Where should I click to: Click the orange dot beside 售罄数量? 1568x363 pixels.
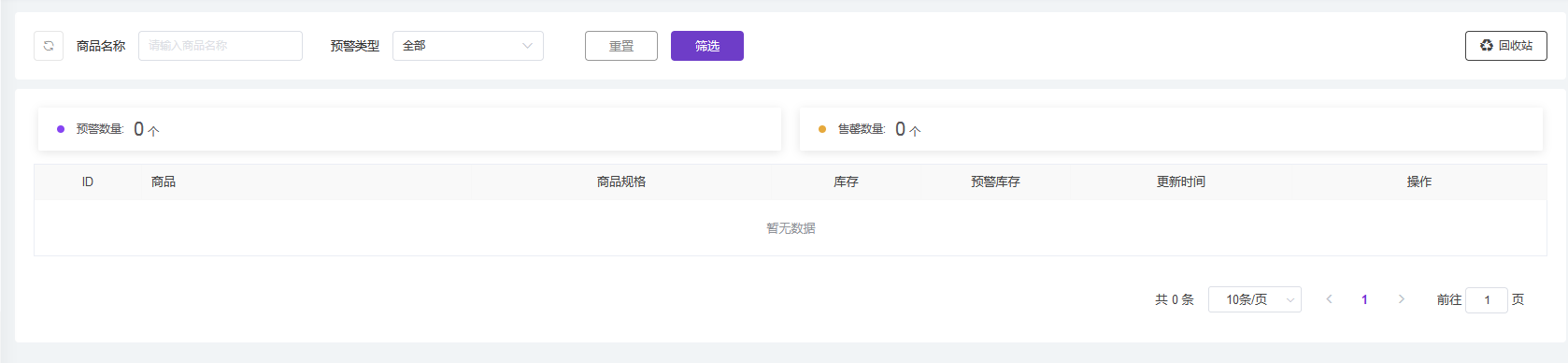click(x=822, y=129)
